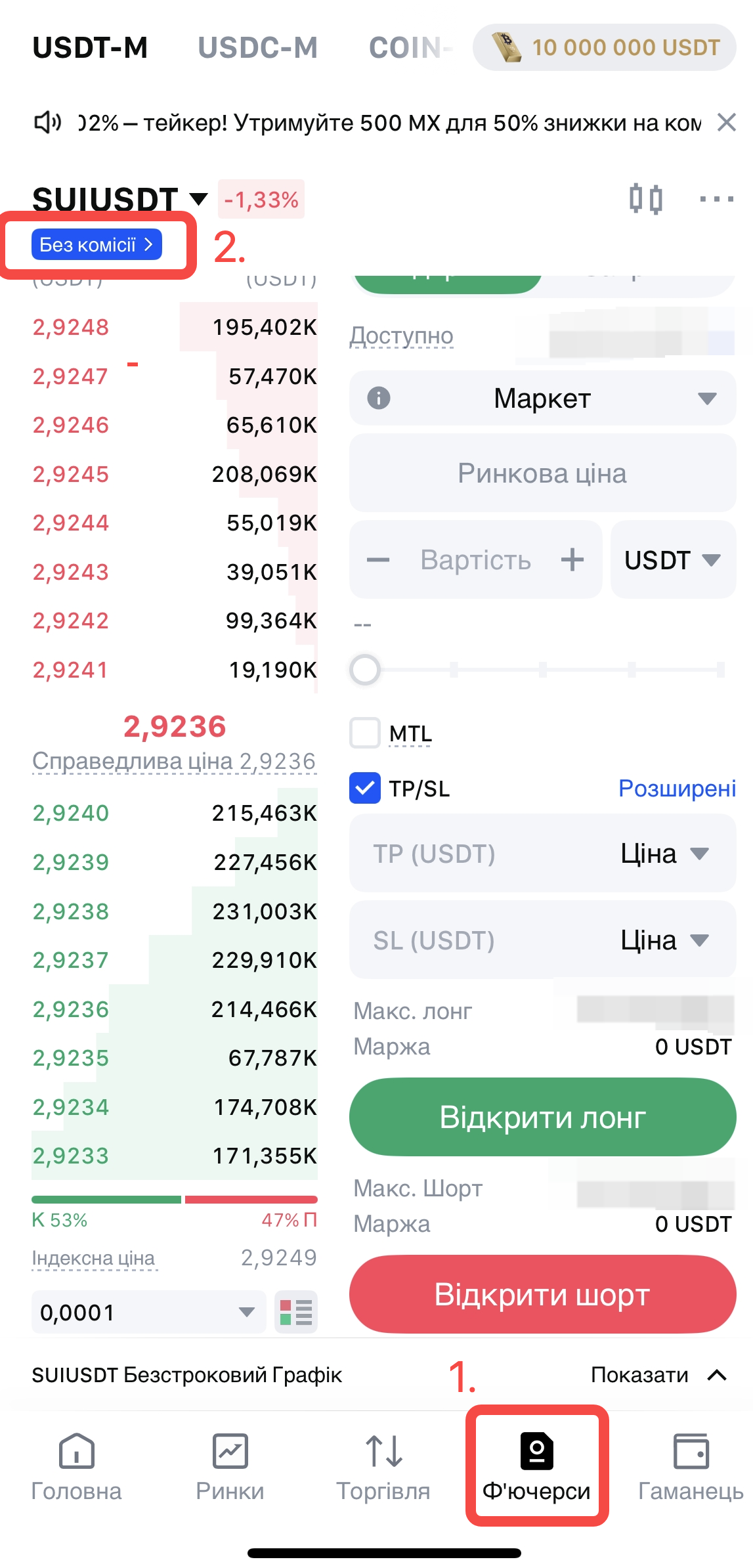Click the position size slider handle
The width and height of the screenshot is (753, 1568).
tap(365, 670)
